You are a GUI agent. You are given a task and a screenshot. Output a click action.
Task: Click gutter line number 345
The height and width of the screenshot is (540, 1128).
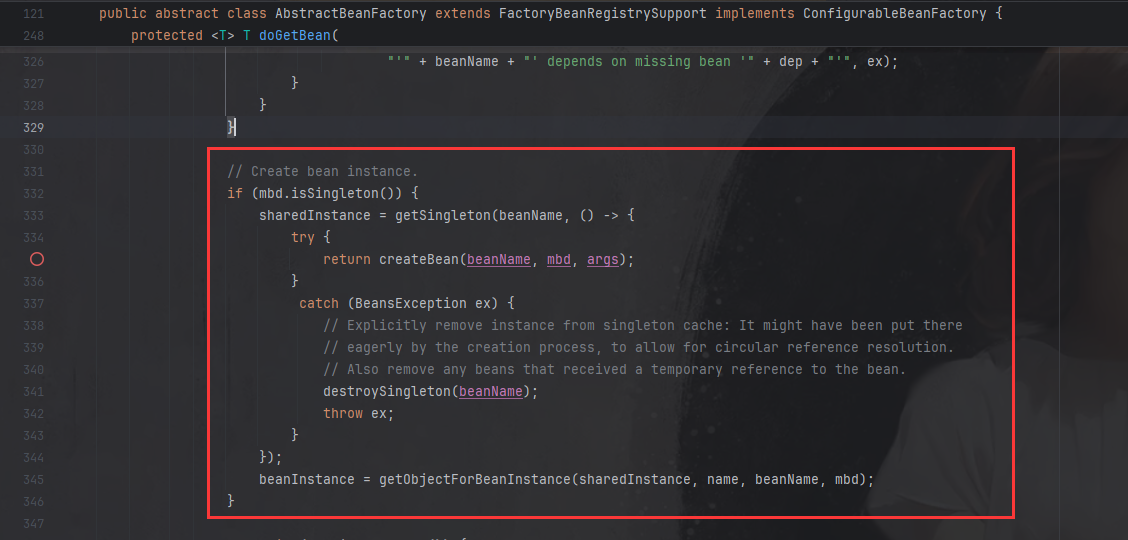33,480
